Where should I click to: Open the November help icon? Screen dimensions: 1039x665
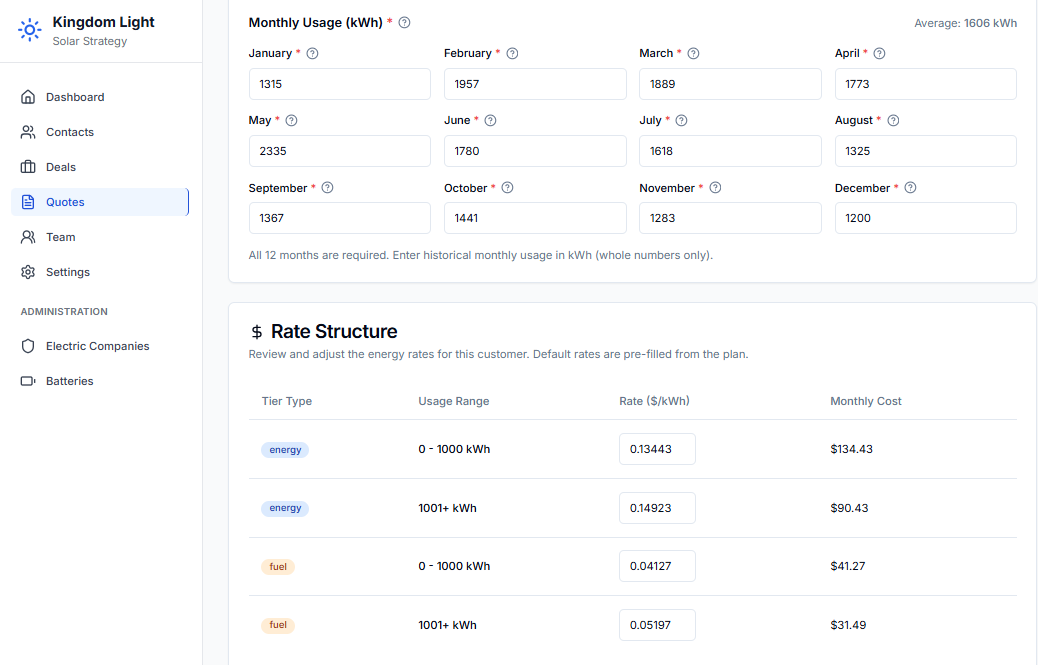[715, 187]
